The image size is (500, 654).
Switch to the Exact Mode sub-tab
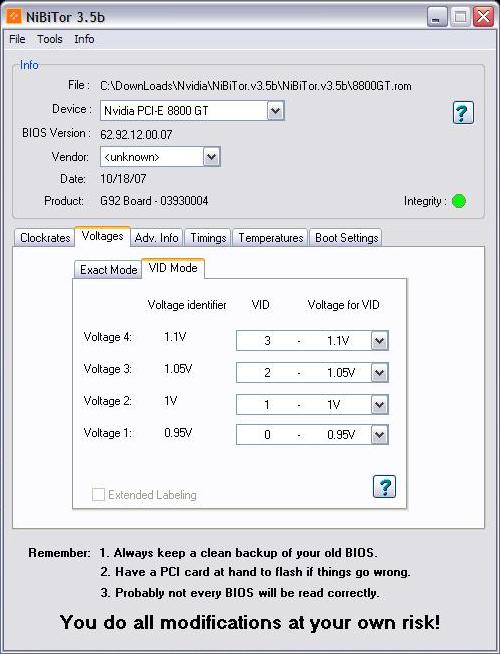click(x=108, y=270)
